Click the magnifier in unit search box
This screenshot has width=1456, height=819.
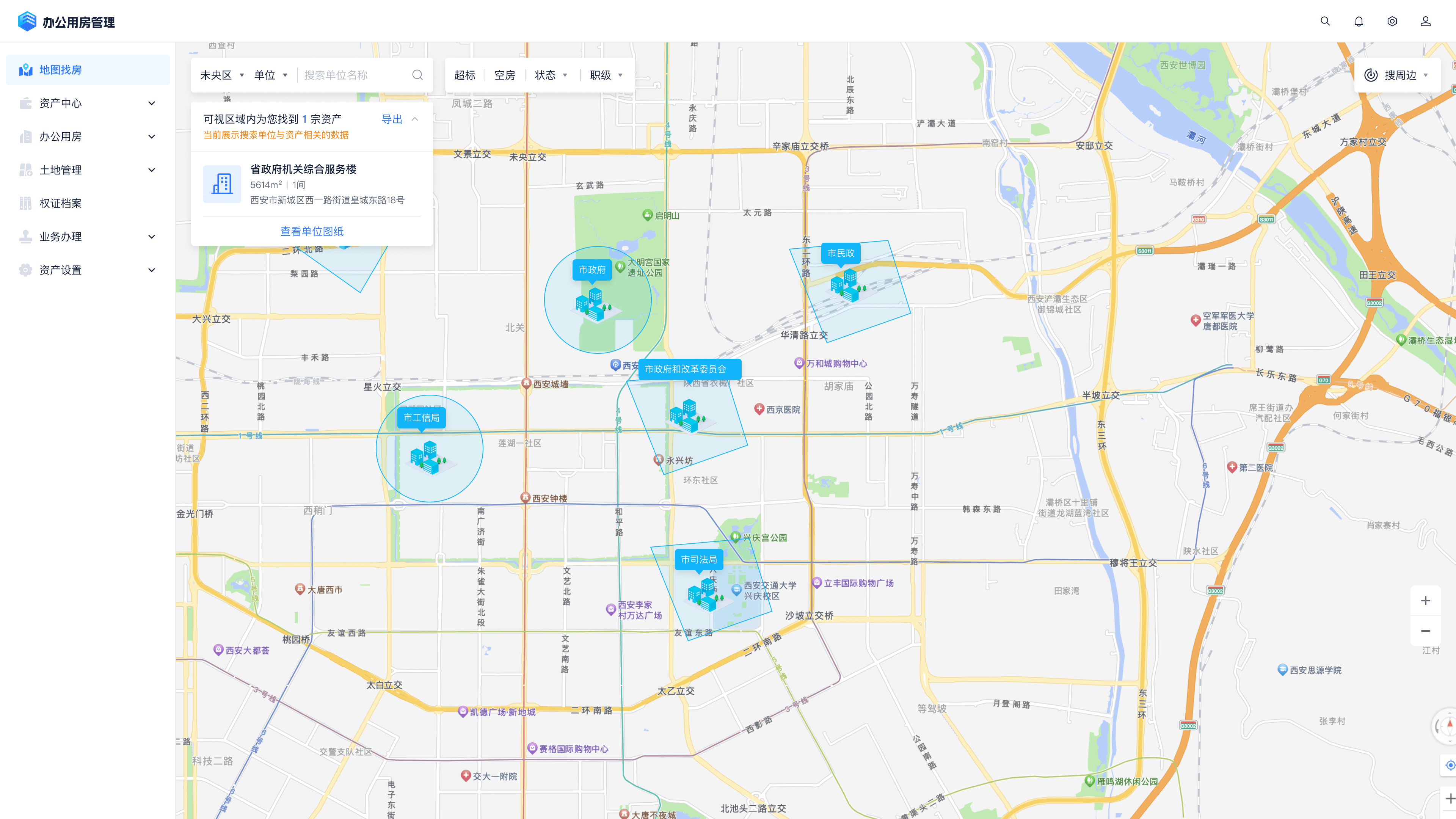pyautogui.click(x=417, y=75)
